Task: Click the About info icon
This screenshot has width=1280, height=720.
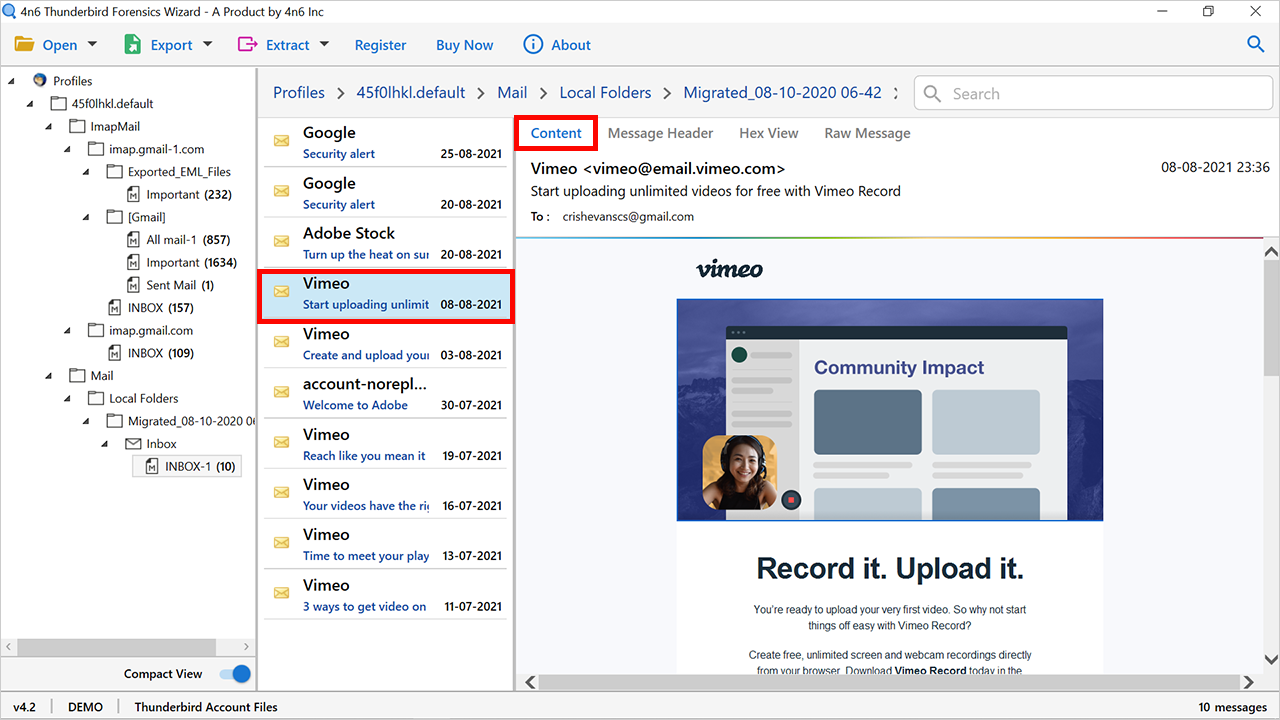Action: 534,45
